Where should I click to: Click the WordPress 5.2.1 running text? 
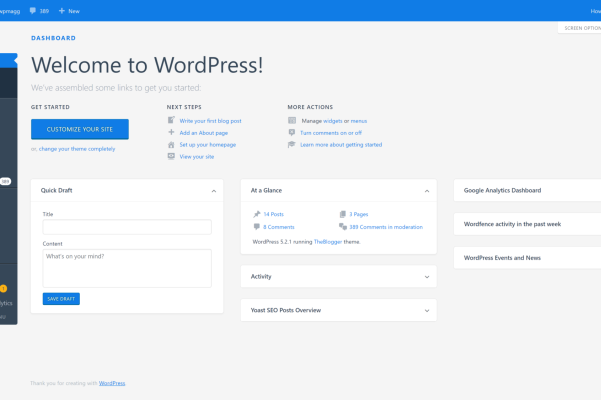click(x=282, y=242)
